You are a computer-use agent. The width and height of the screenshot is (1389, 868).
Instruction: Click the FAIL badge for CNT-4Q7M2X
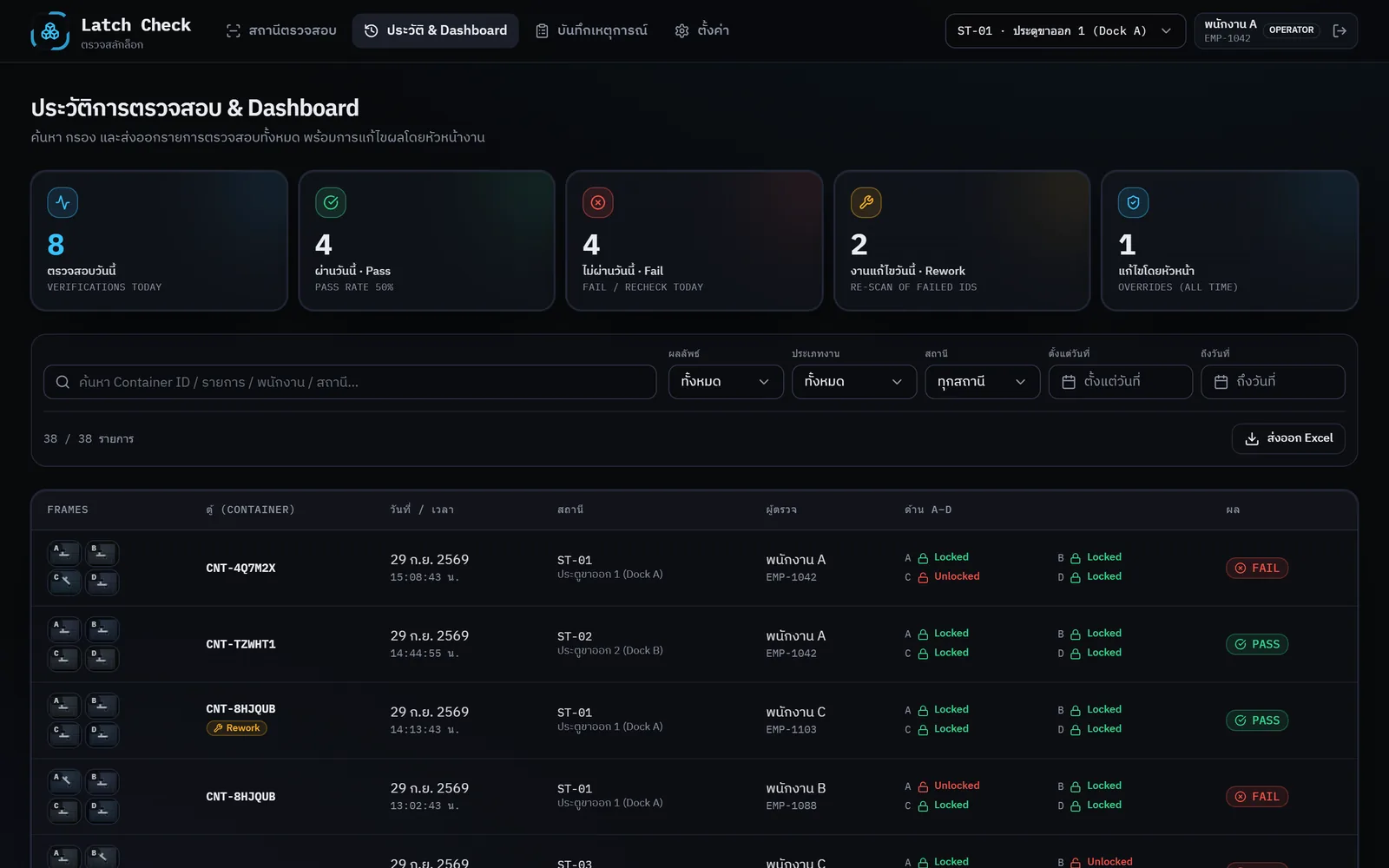pyautogui.click(x=1257, y=569)
